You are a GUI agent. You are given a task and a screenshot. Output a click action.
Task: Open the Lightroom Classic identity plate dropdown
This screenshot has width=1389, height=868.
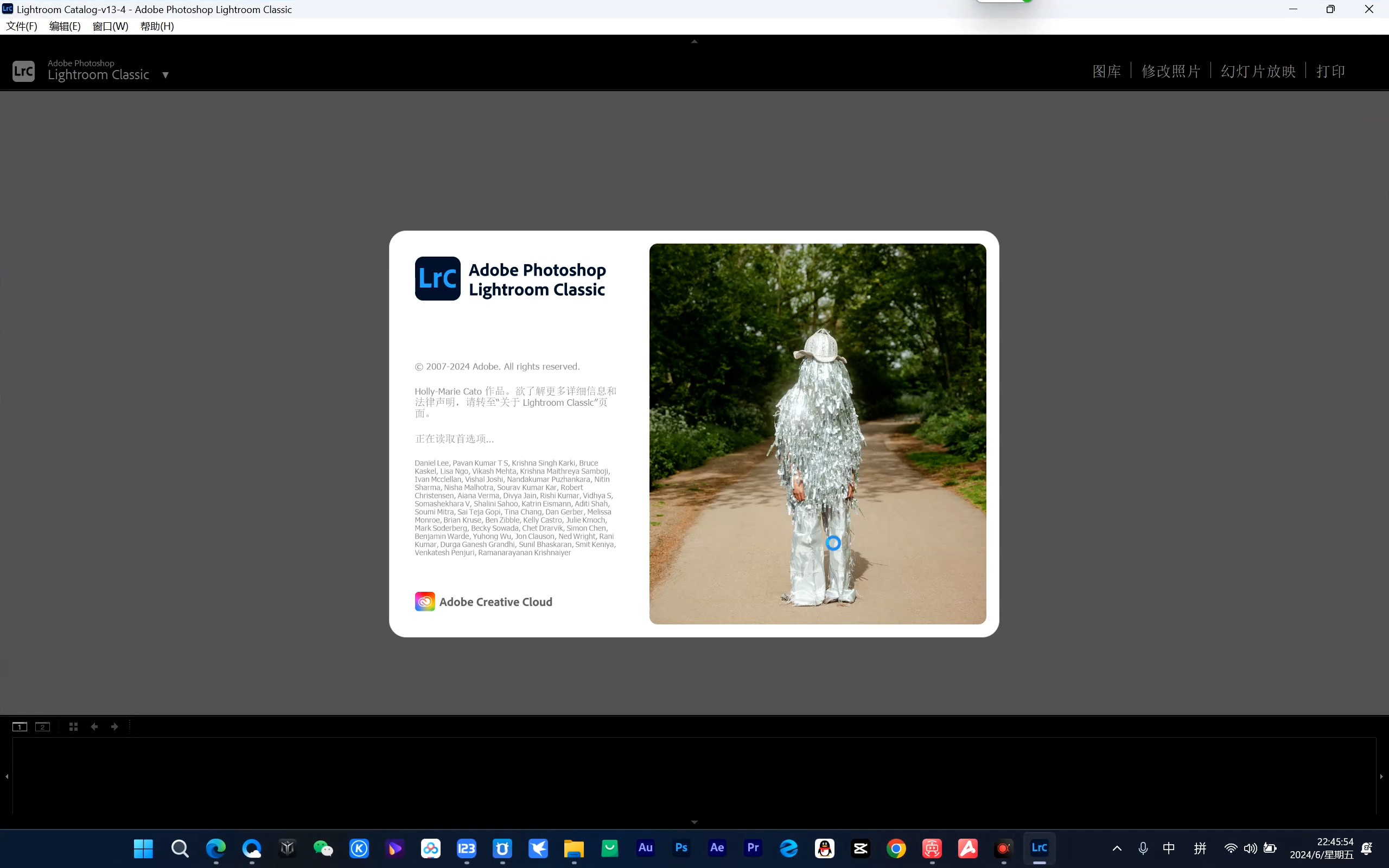click(165, 75)
